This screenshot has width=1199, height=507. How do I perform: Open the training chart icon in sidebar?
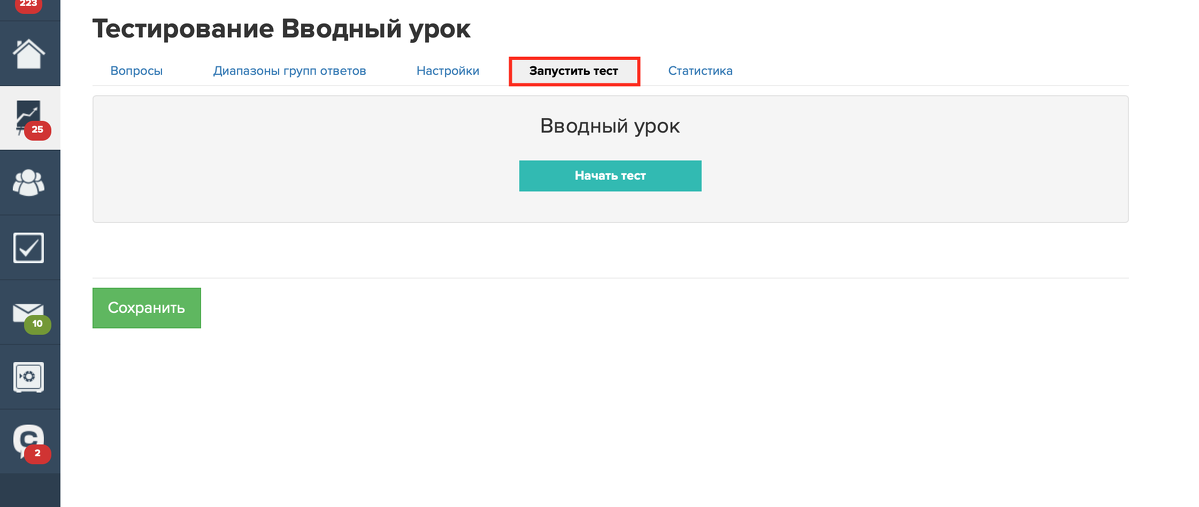(29, 114)
